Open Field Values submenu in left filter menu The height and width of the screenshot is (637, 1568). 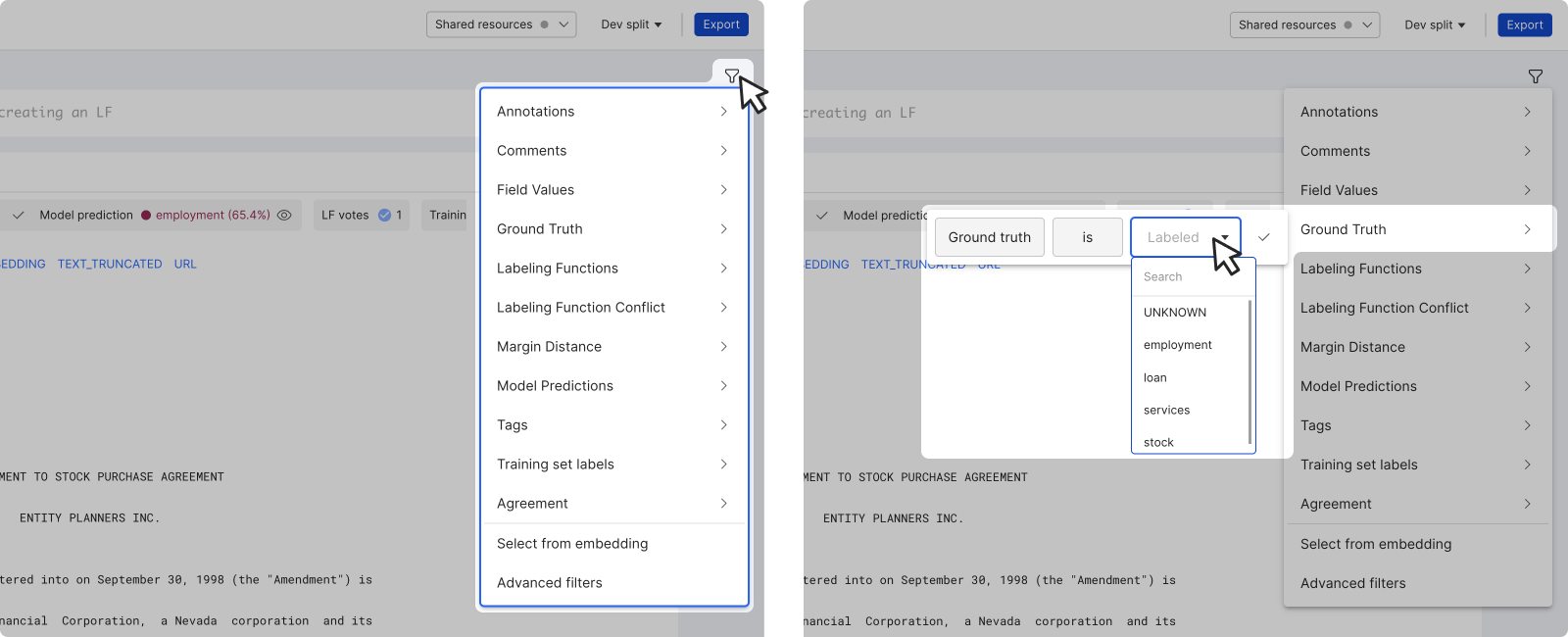coord(614,190)
